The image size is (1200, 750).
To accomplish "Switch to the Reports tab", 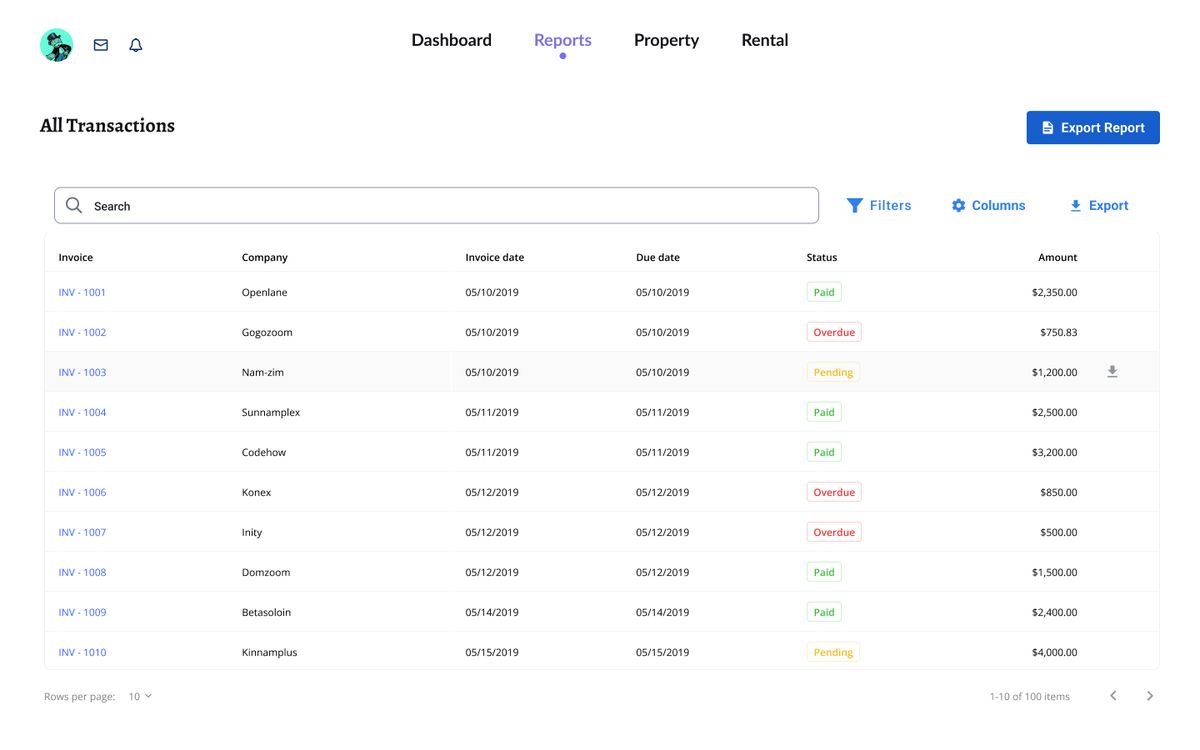I will tap(563, 40).
